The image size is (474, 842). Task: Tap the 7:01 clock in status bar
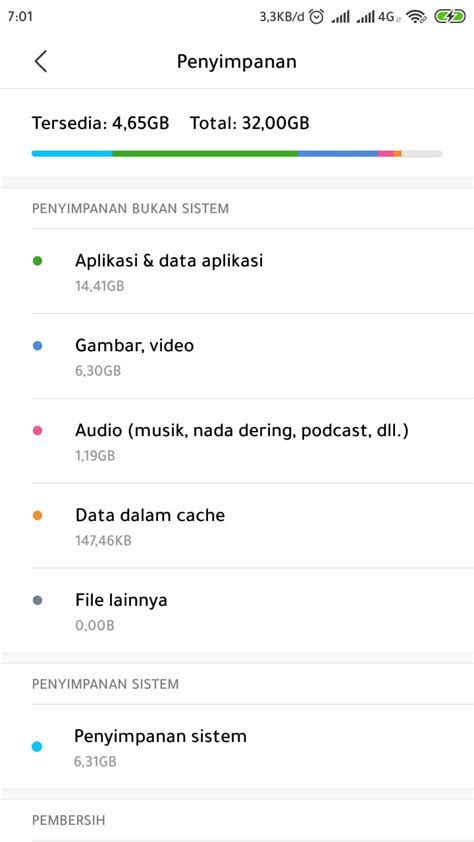20,17
